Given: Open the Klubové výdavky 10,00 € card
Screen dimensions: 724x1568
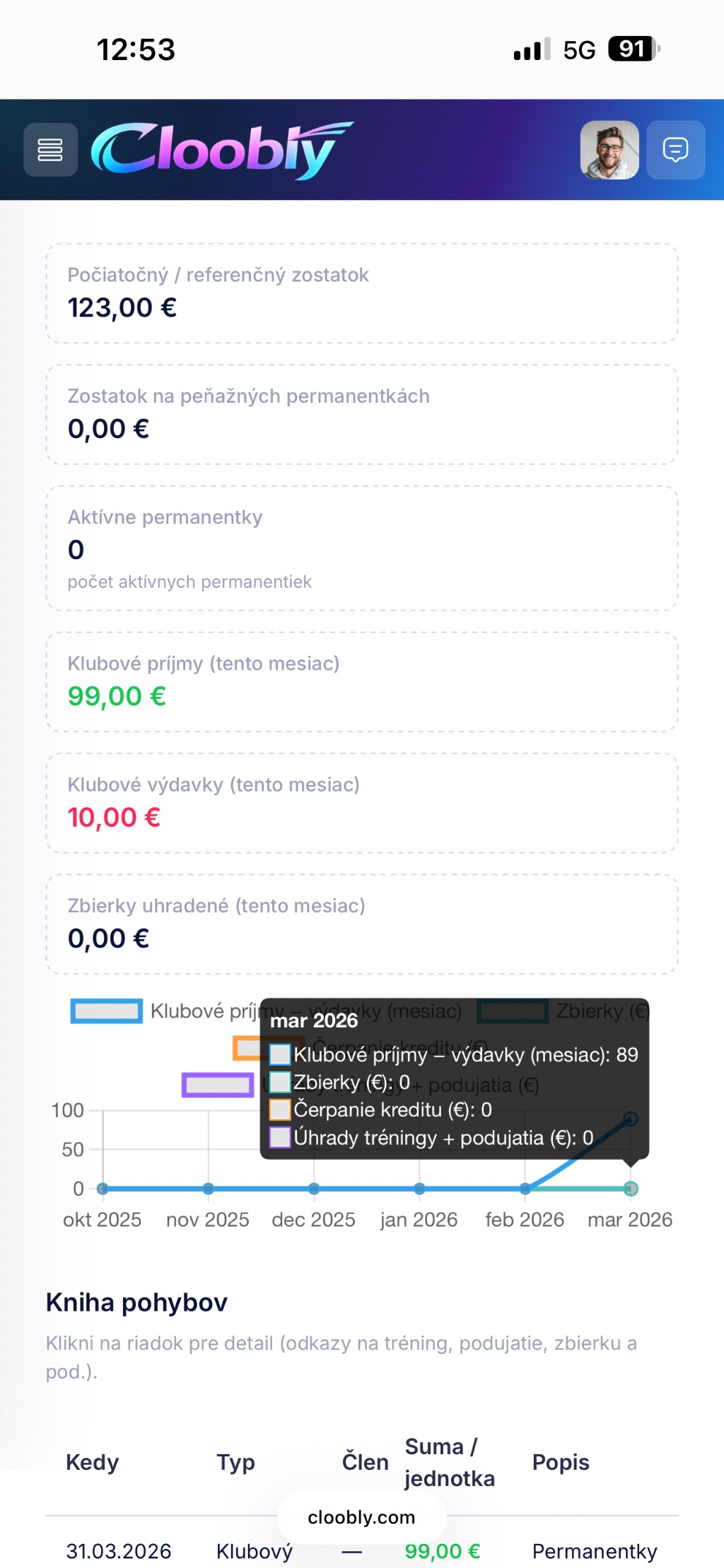Looking at the screenshot, I should [x=362, y=803].
